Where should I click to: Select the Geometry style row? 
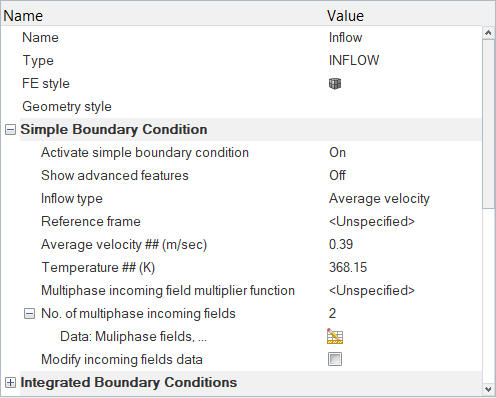pyautogui.click(x=241, y=106)
